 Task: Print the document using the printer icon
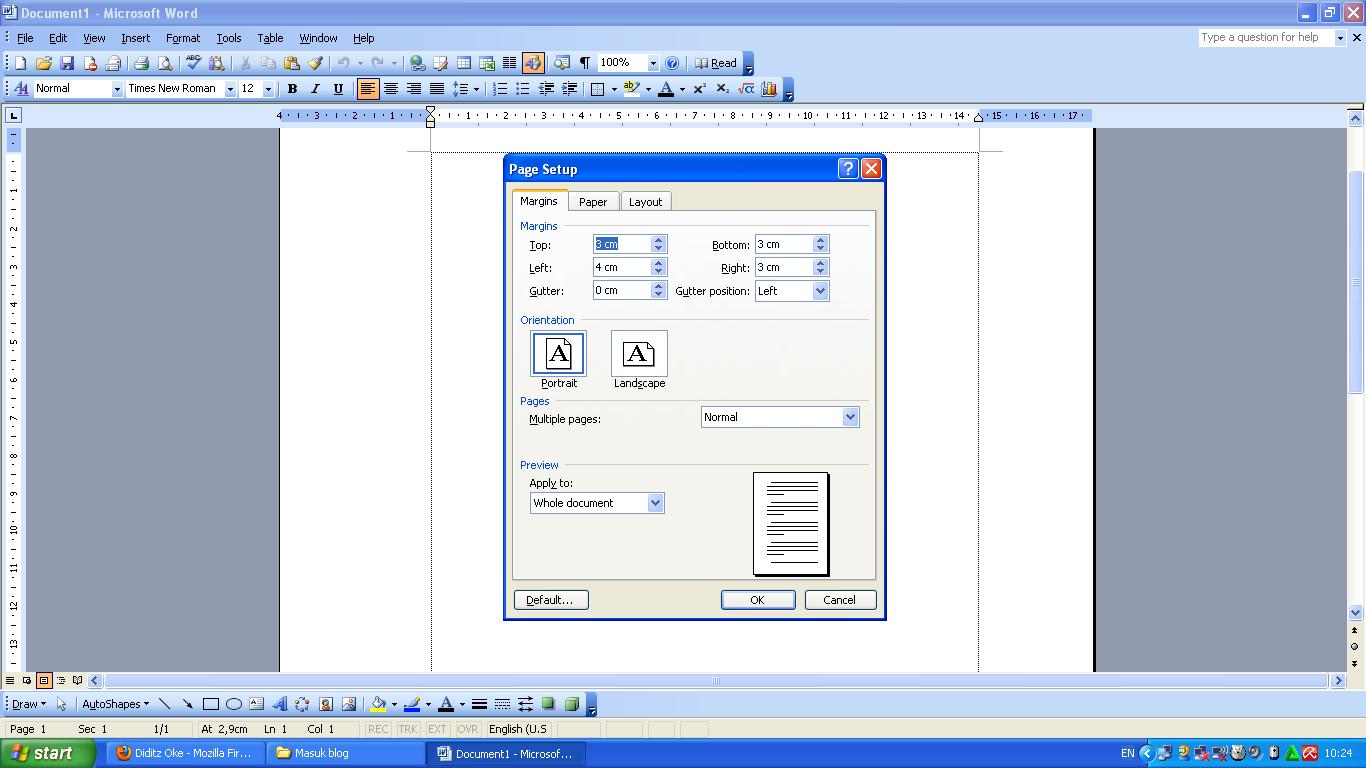pyautogui.click(x=141, y=63)
